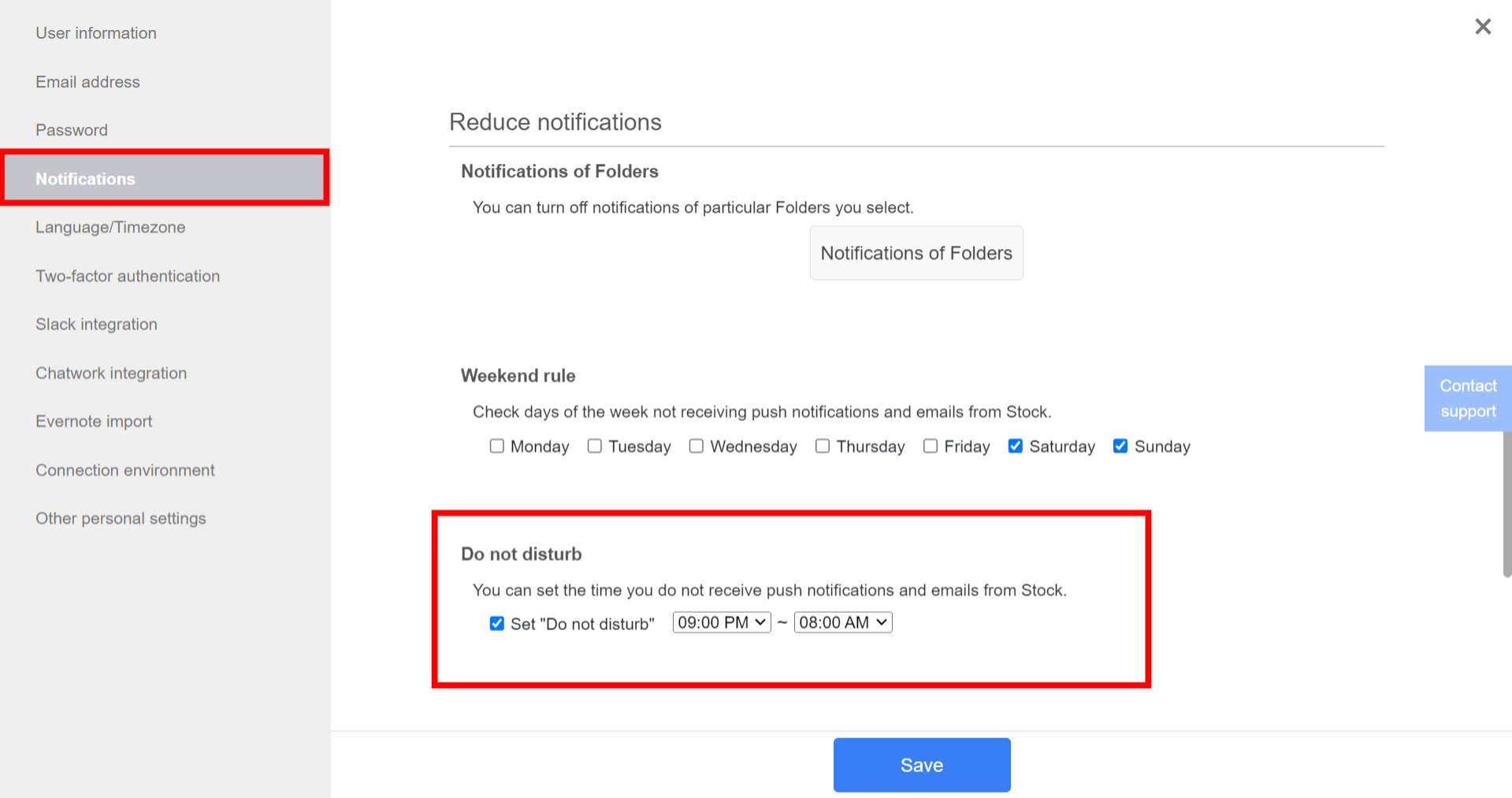1512x798 pixels.
Task: Open Notifications of Folders settings
Action: tap(916, 253)
